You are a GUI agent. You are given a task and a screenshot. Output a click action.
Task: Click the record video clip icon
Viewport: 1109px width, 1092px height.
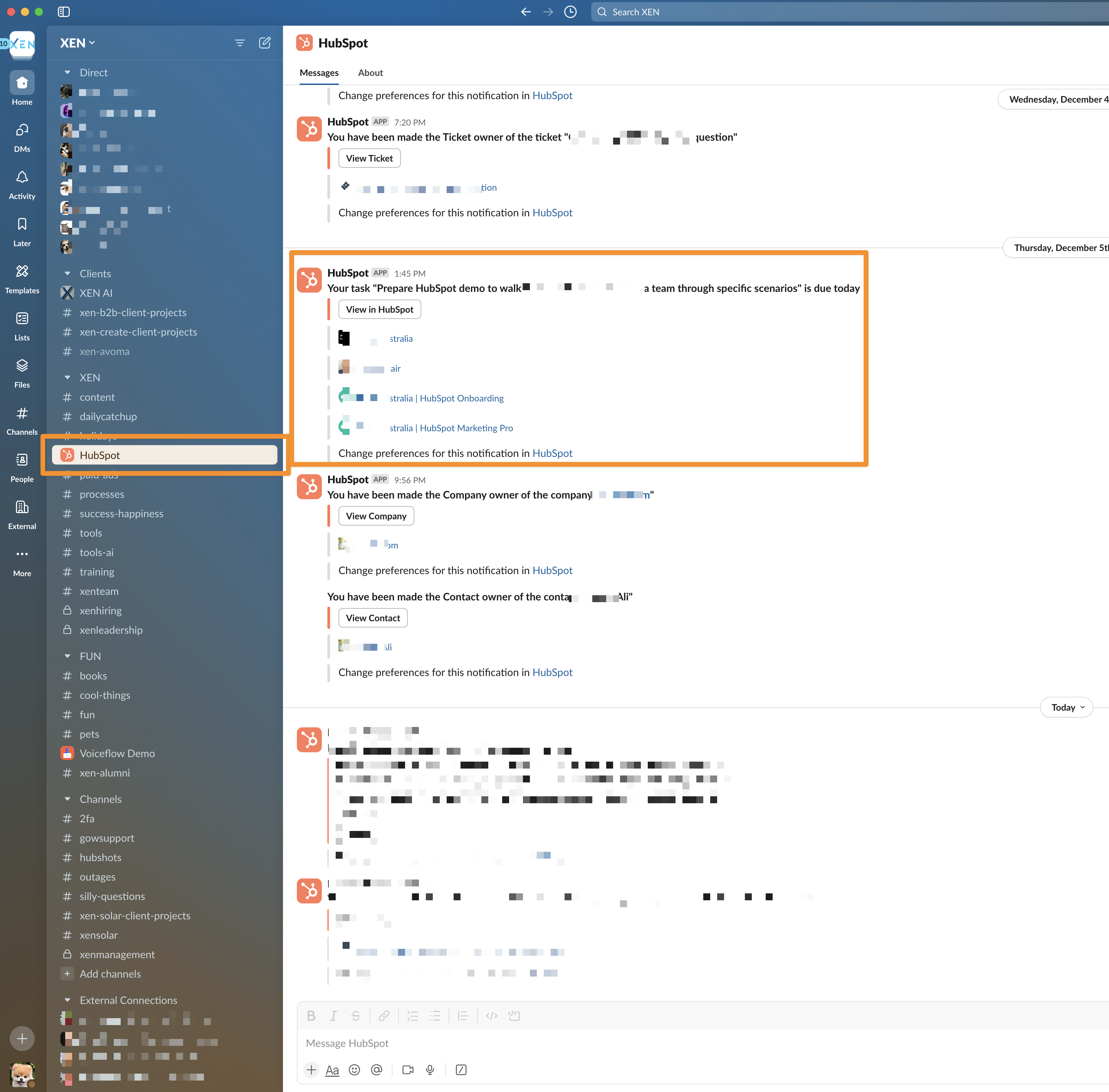click(x=408, y=1069)
